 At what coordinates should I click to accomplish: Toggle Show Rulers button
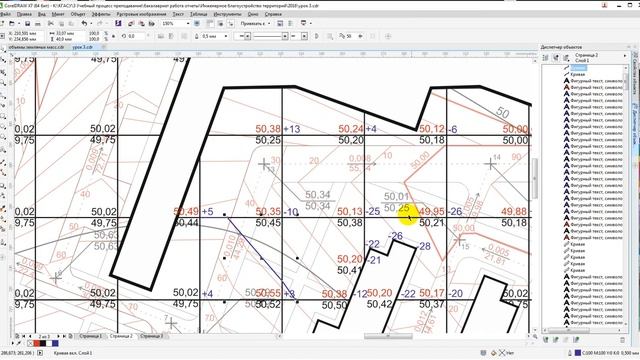pyautogui.click(x=210, y=24)
